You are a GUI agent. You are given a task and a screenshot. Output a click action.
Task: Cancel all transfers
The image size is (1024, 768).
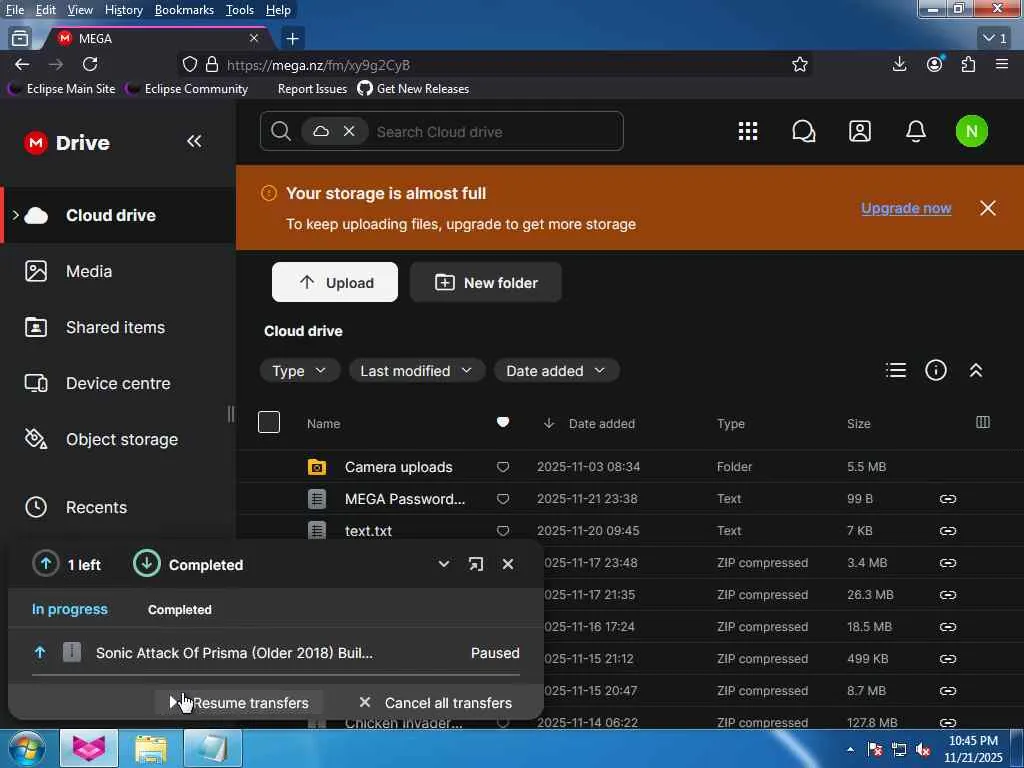pos(435,703)
